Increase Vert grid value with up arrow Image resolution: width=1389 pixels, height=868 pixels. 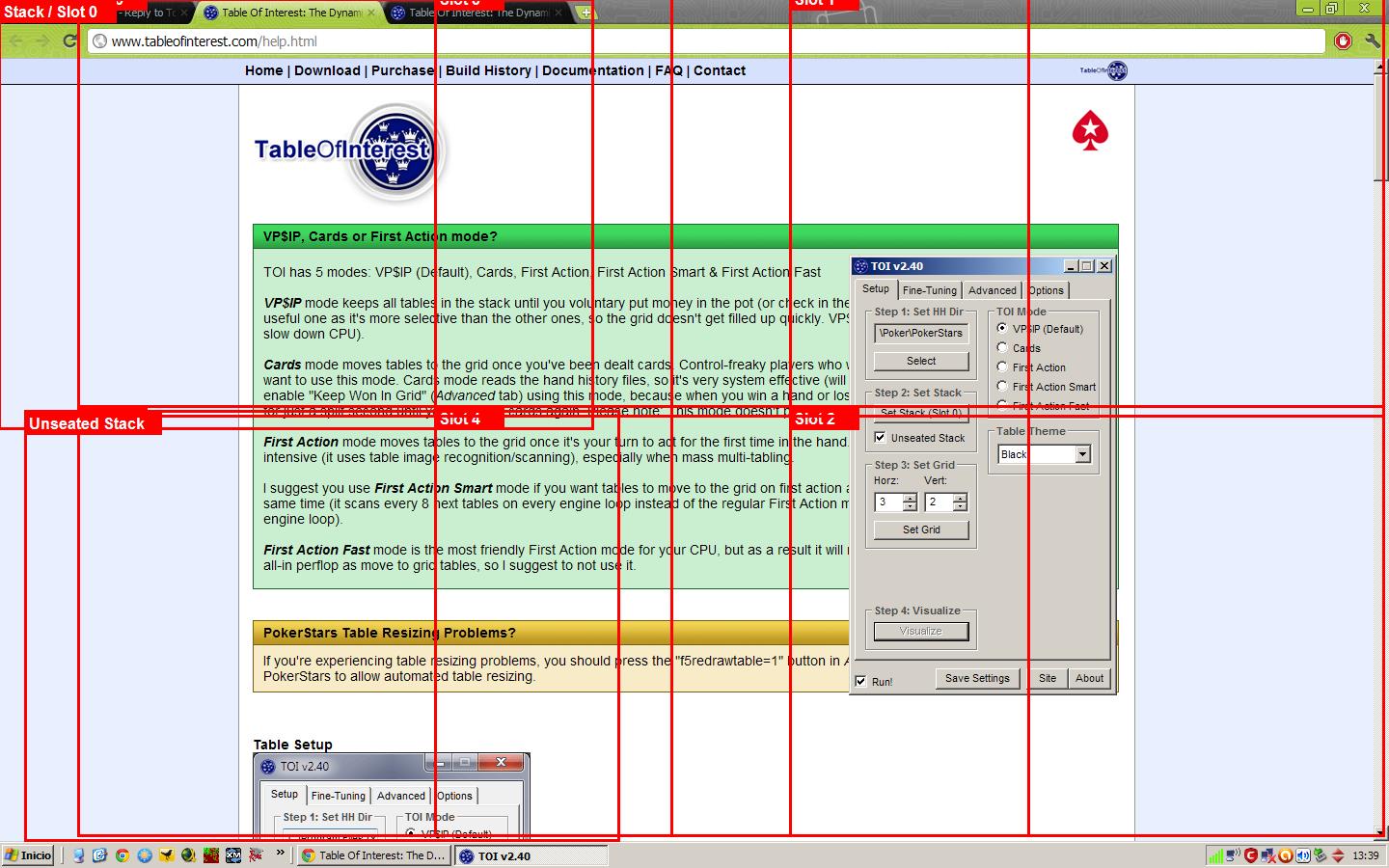click(x=961, y=498)
